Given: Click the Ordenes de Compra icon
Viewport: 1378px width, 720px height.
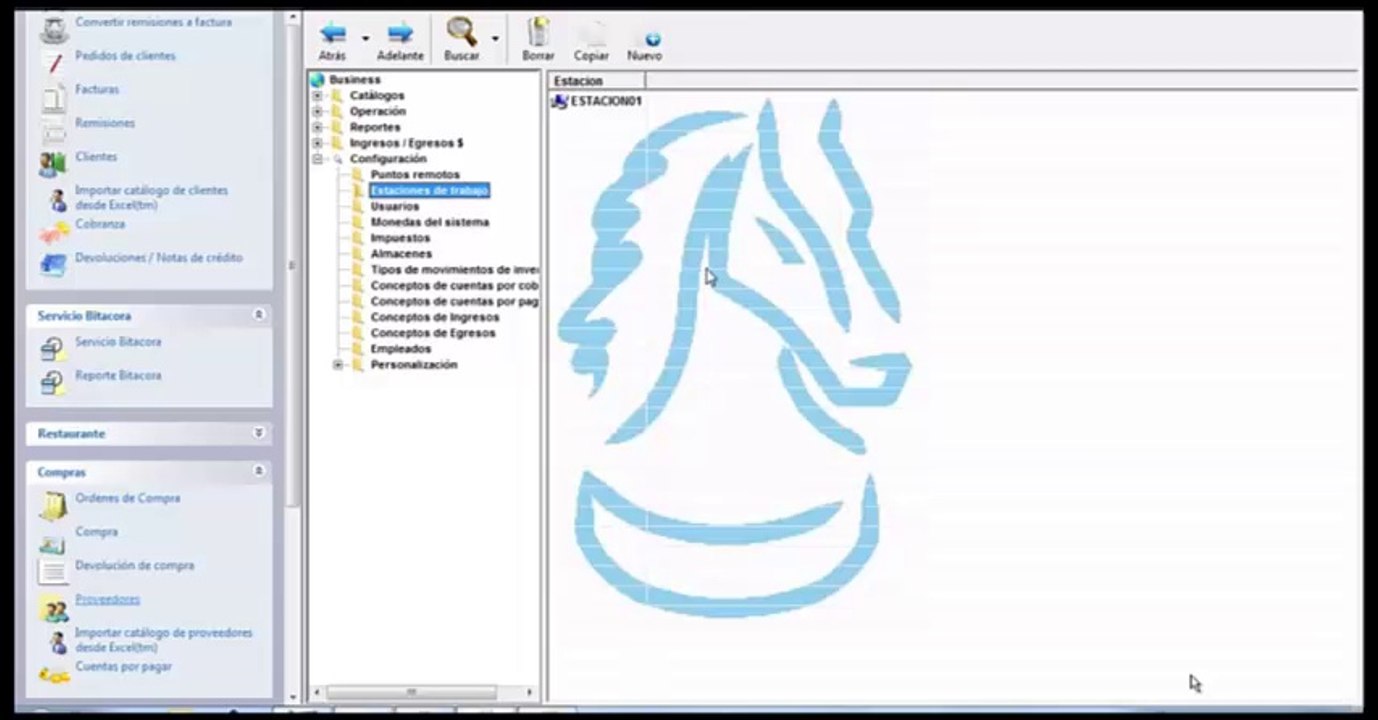Looking at the screenshot, I should (x=53, y=506).
